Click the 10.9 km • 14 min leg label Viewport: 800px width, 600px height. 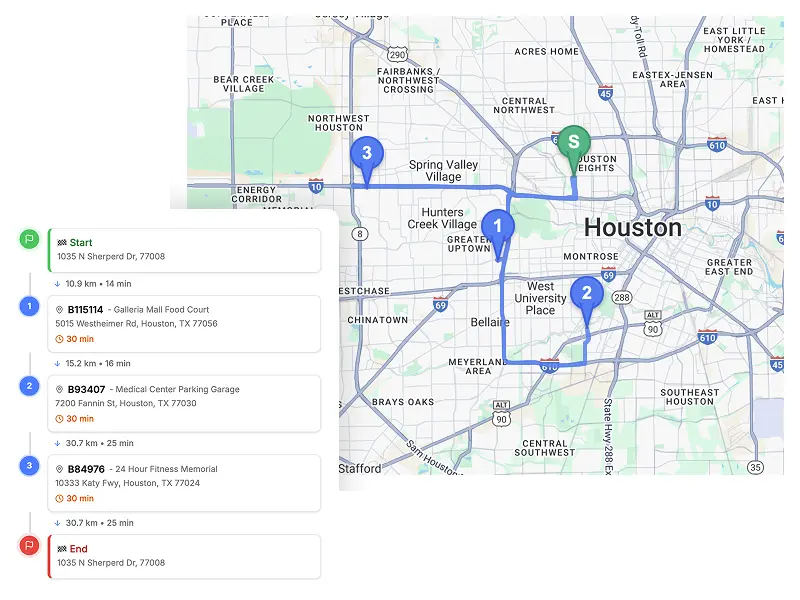98,284
